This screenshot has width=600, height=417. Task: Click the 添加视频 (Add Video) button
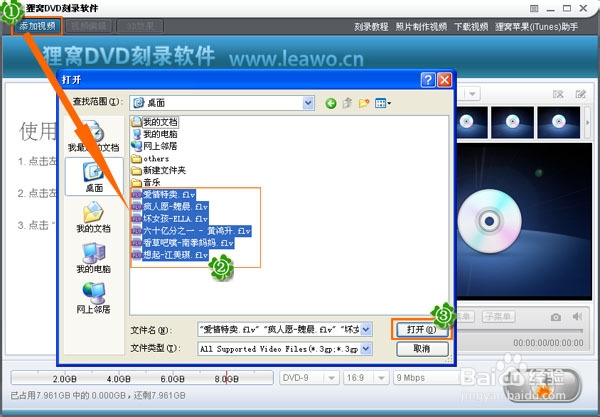point(37,26)
